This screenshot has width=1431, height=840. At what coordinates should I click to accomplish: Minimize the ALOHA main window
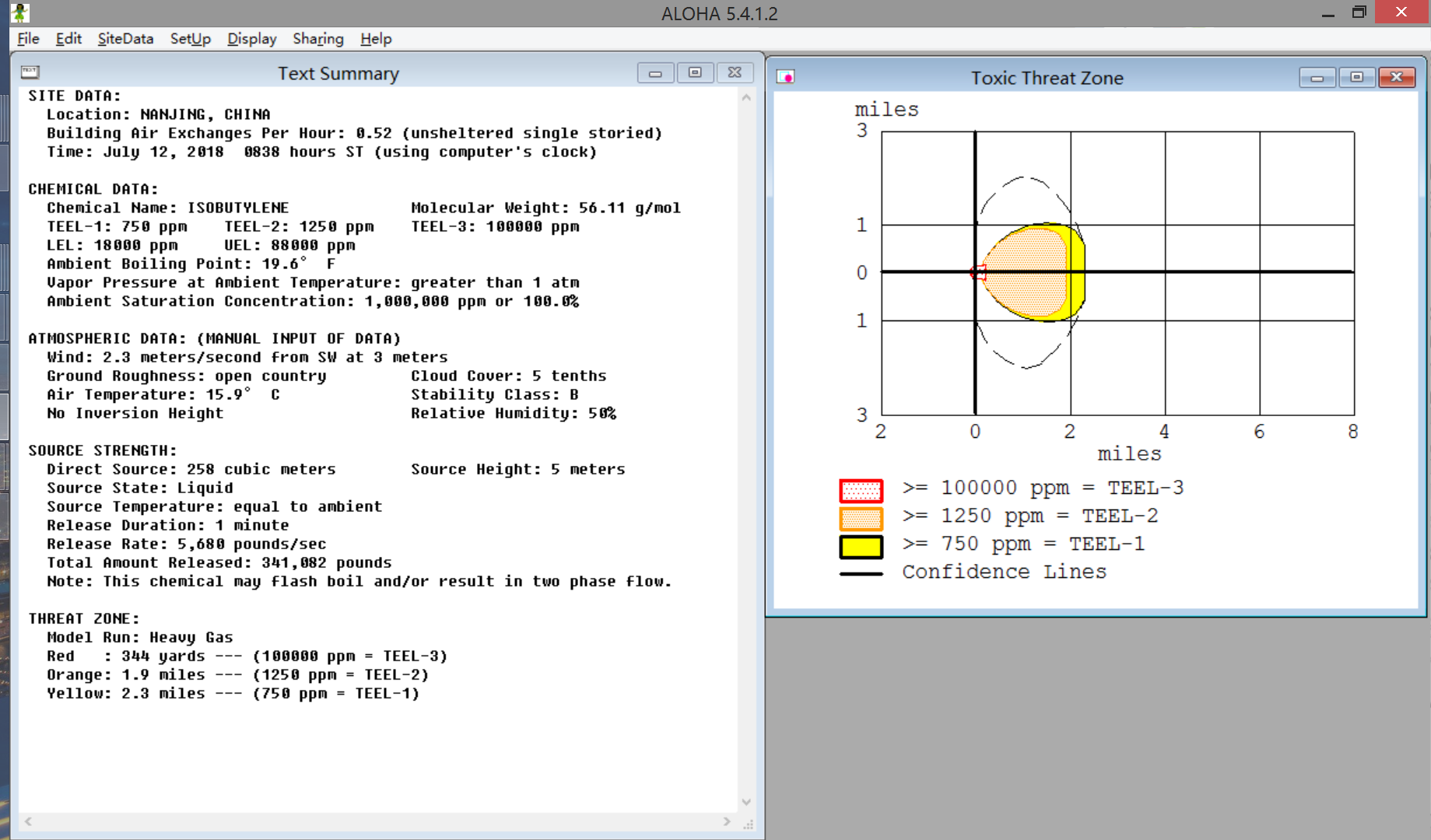click(1328, 12)
